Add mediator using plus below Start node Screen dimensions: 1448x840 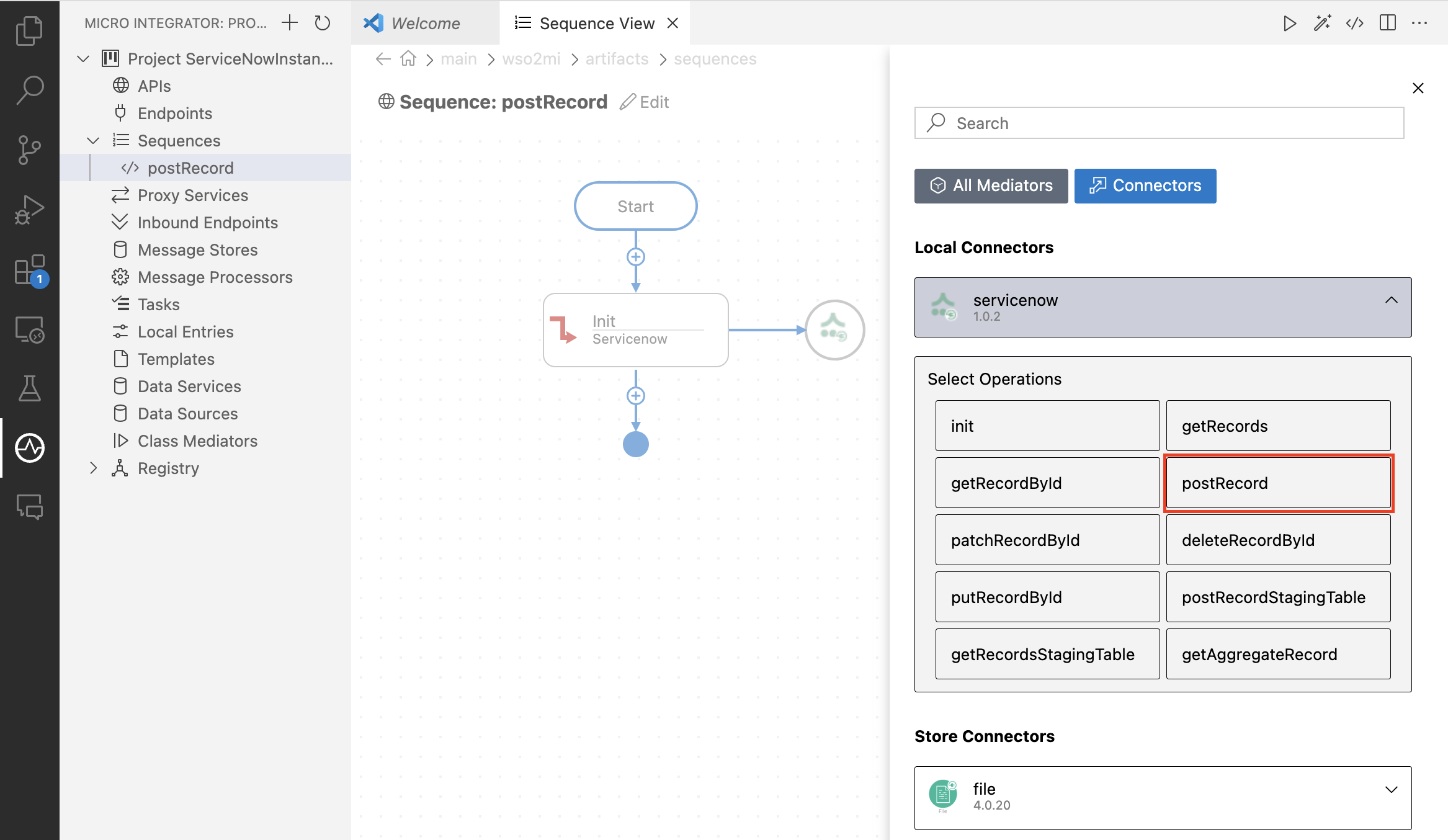(x=635, y=257)
